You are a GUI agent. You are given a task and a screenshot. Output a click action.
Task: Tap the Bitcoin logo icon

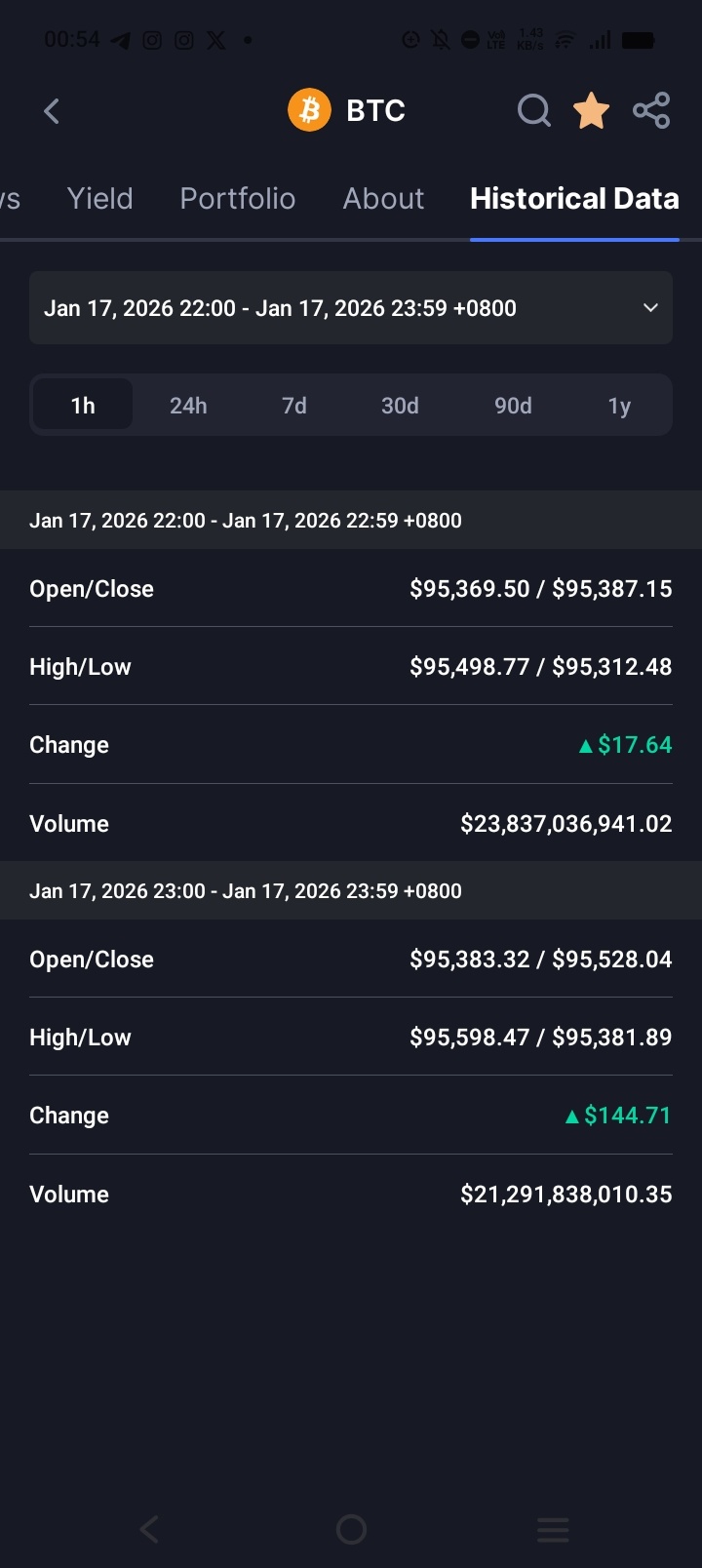coord(309,110)
